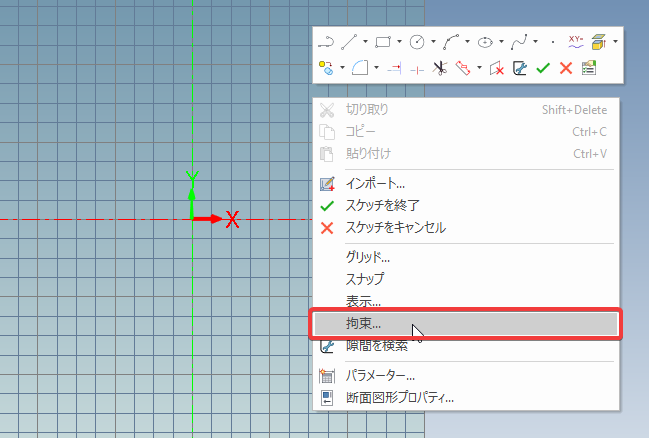Open the Fillet tool dropdown arrow
Image resolution: width=649 pixels, height=438 pixels.
click(376, 68)
